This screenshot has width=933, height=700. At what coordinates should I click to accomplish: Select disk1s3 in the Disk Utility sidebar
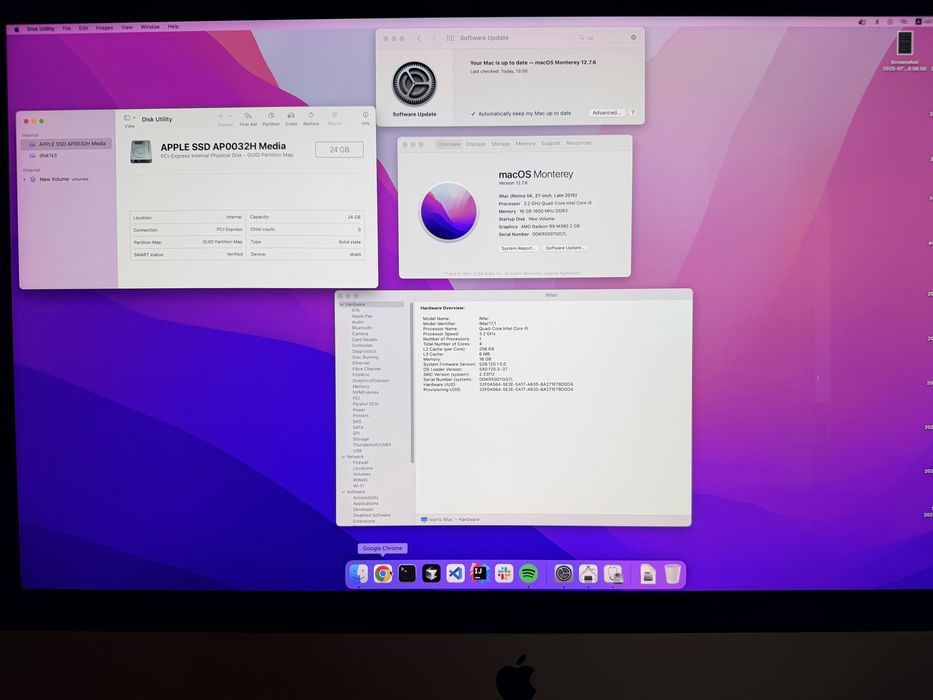point(48,155)
